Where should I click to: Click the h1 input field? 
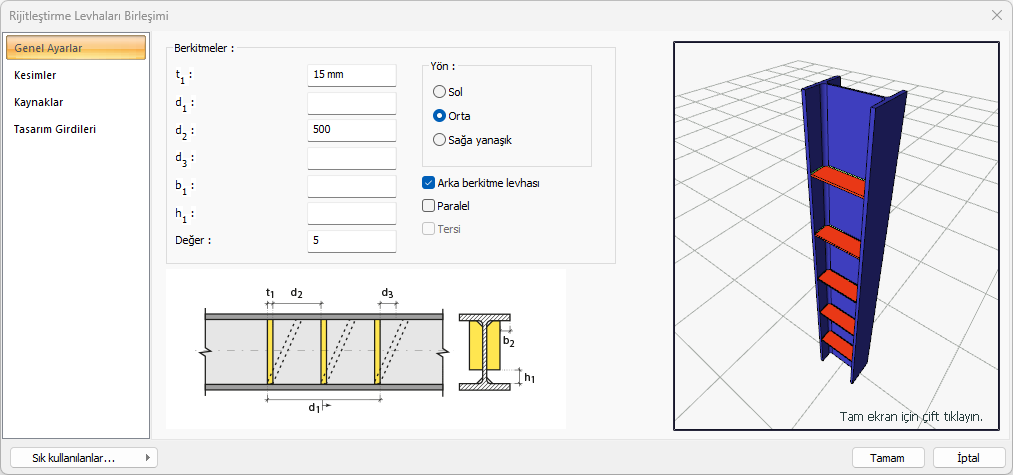point(352,213)
